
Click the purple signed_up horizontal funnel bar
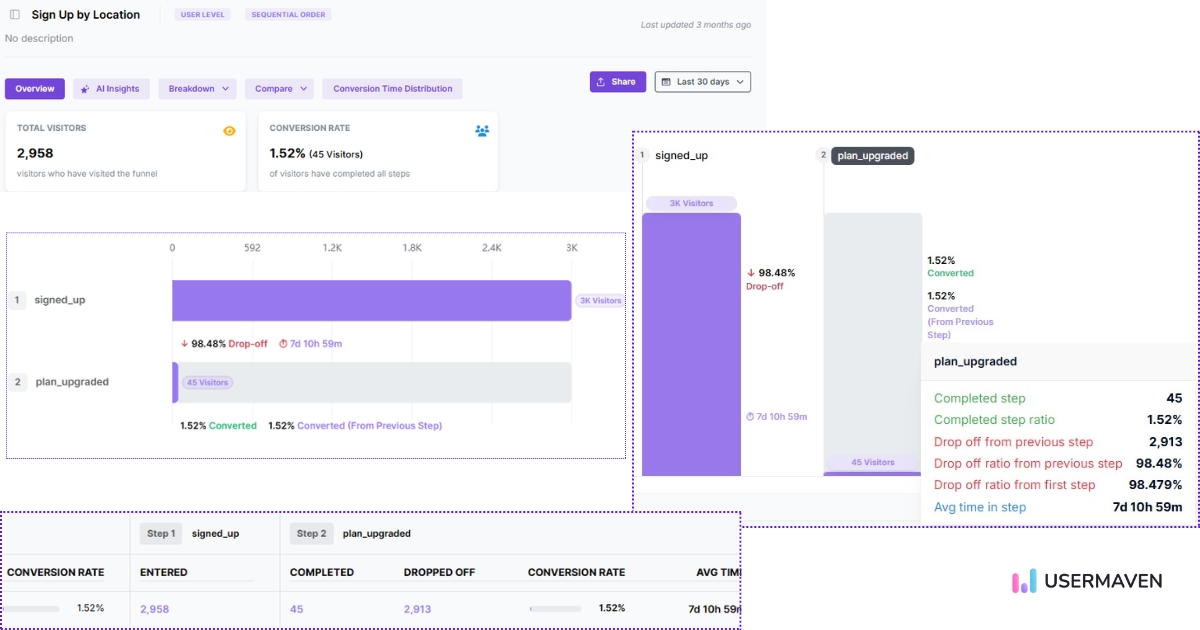(371, 300)
